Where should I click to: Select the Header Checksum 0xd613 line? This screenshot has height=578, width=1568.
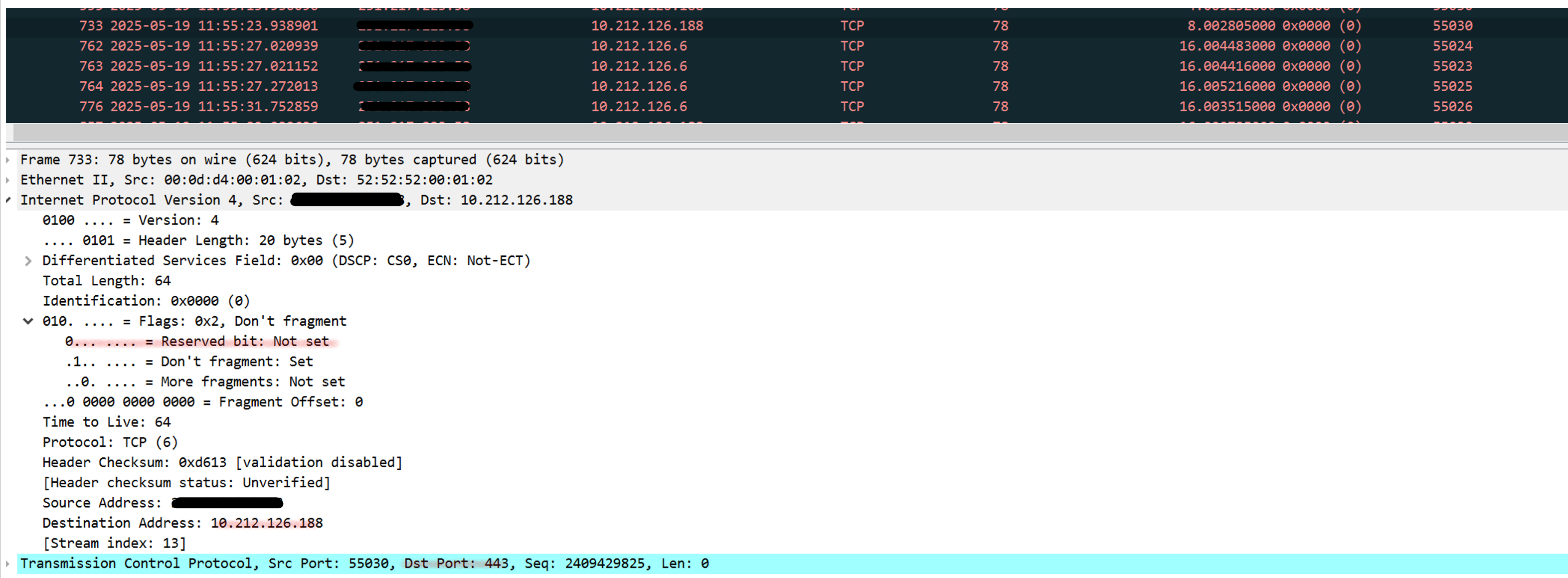(222, 463)
